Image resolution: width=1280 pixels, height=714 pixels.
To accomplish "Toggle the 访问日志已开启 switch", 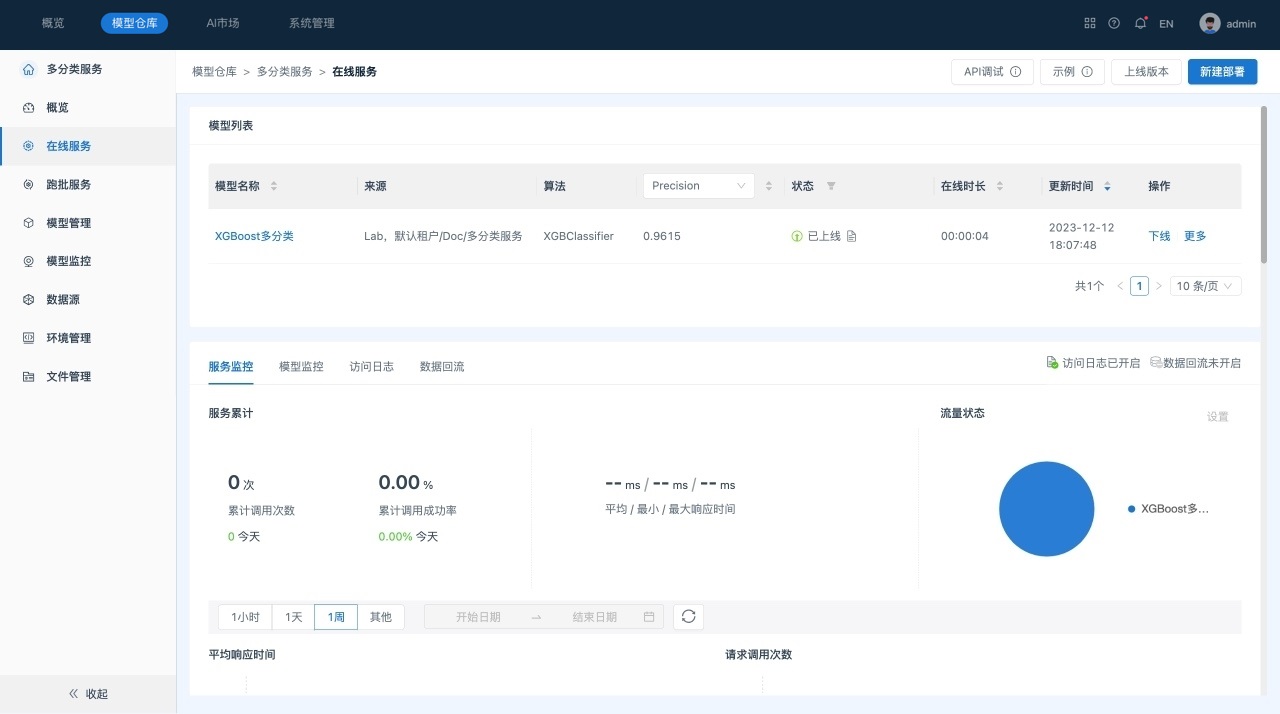I will point(1093,363).
